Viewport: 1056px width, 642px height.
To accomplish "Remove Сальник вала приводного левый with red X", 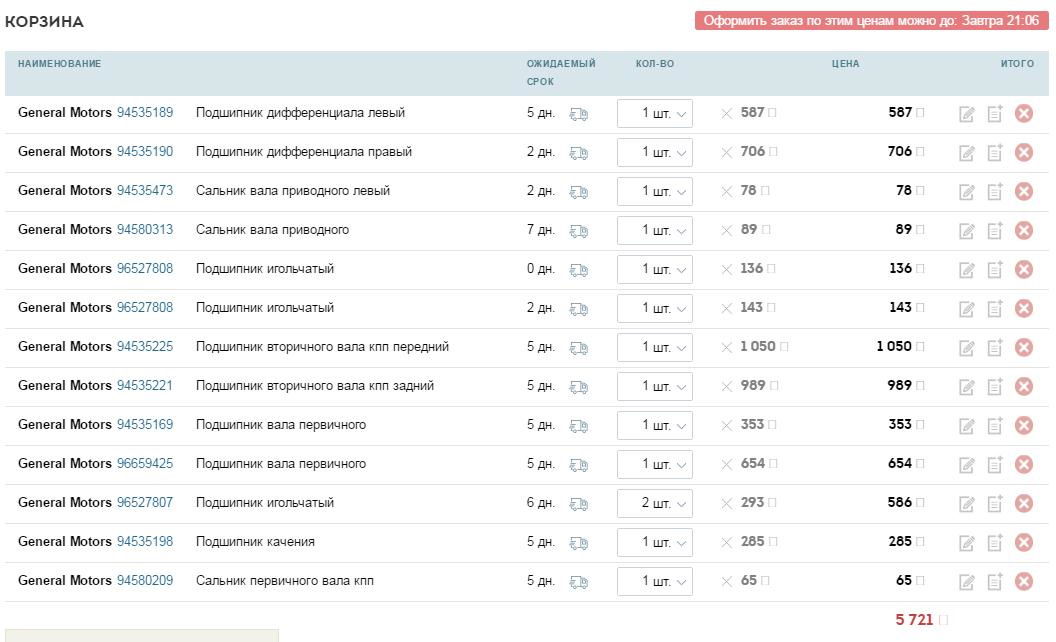I will [x=1023, y=191].
